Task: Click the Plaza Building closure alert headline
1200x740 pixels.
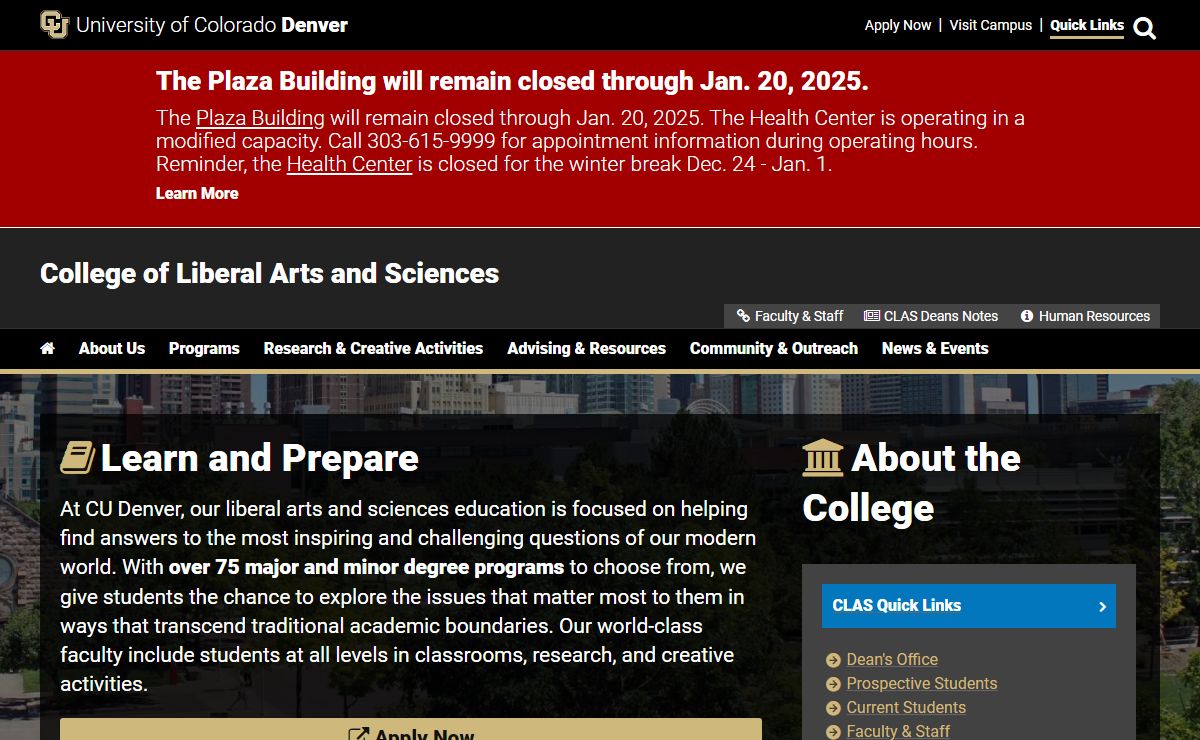Action: coord(512,81)
